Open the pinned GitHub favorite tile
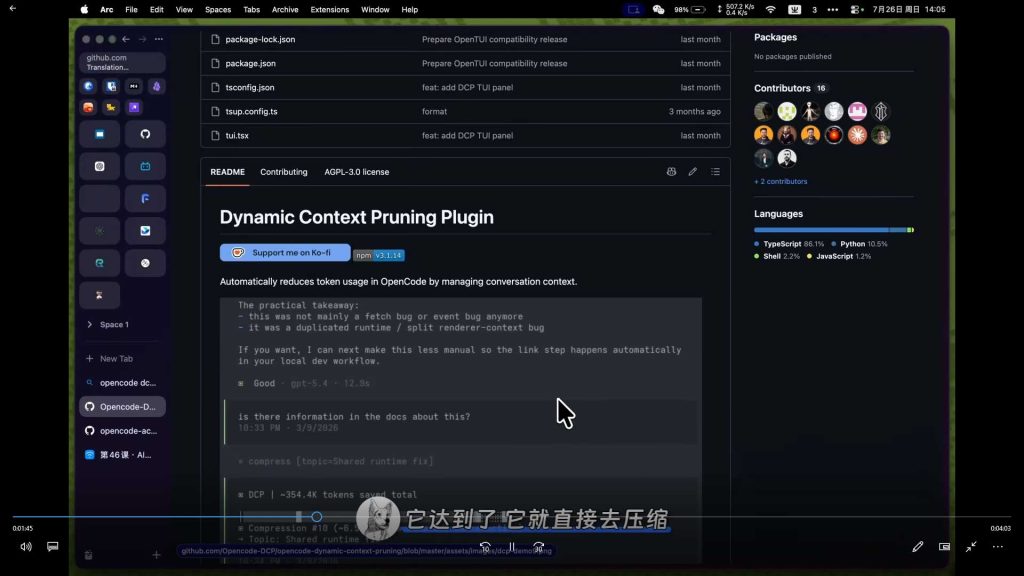Screen dimensions: 1024x576 pos(145,134)
